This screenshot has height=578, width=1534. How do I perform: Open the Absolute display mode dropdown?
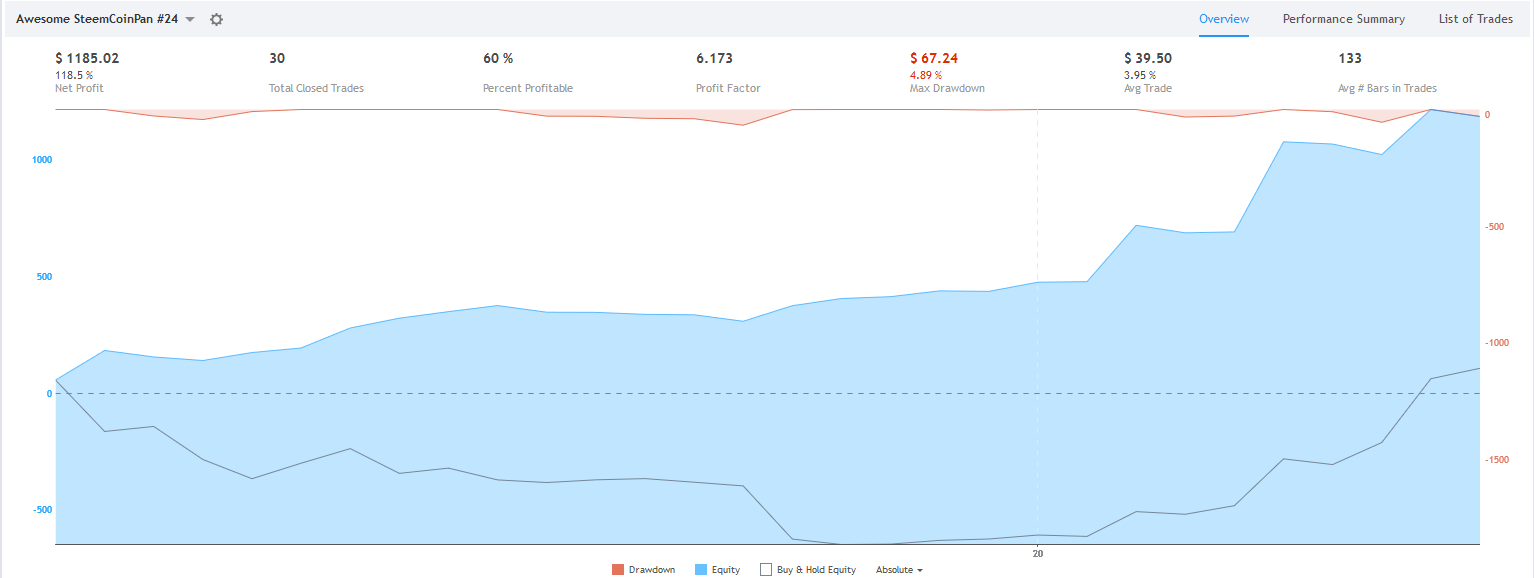pos(898,570)
